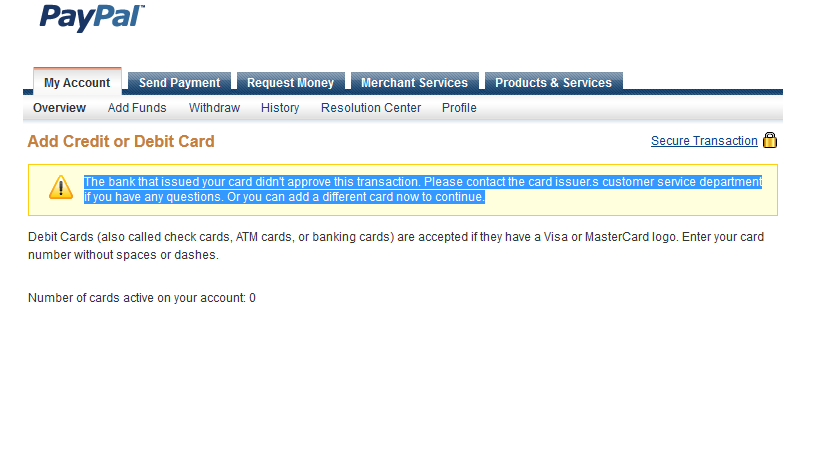833x460 pixels.
Task: Click the PayPal logo
Action: click(x=92, y=18)
